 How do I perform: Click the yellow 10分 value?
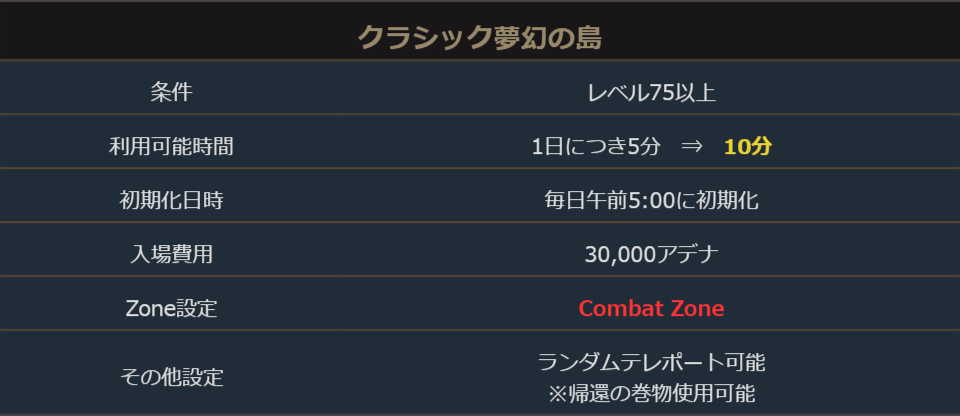[748, 146]
